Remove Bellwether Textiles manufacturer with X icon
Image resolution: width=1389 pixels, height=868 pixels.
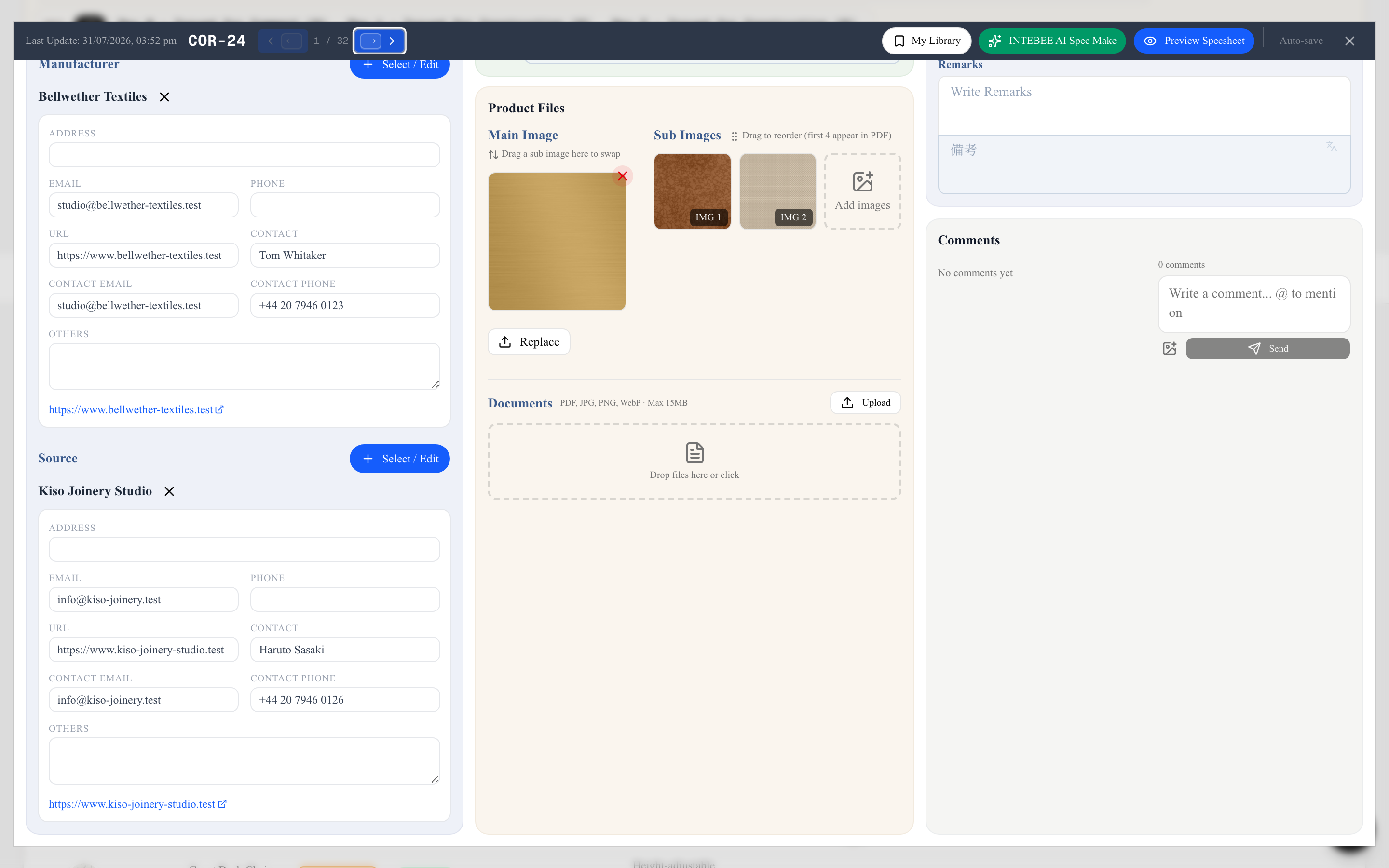164,97
